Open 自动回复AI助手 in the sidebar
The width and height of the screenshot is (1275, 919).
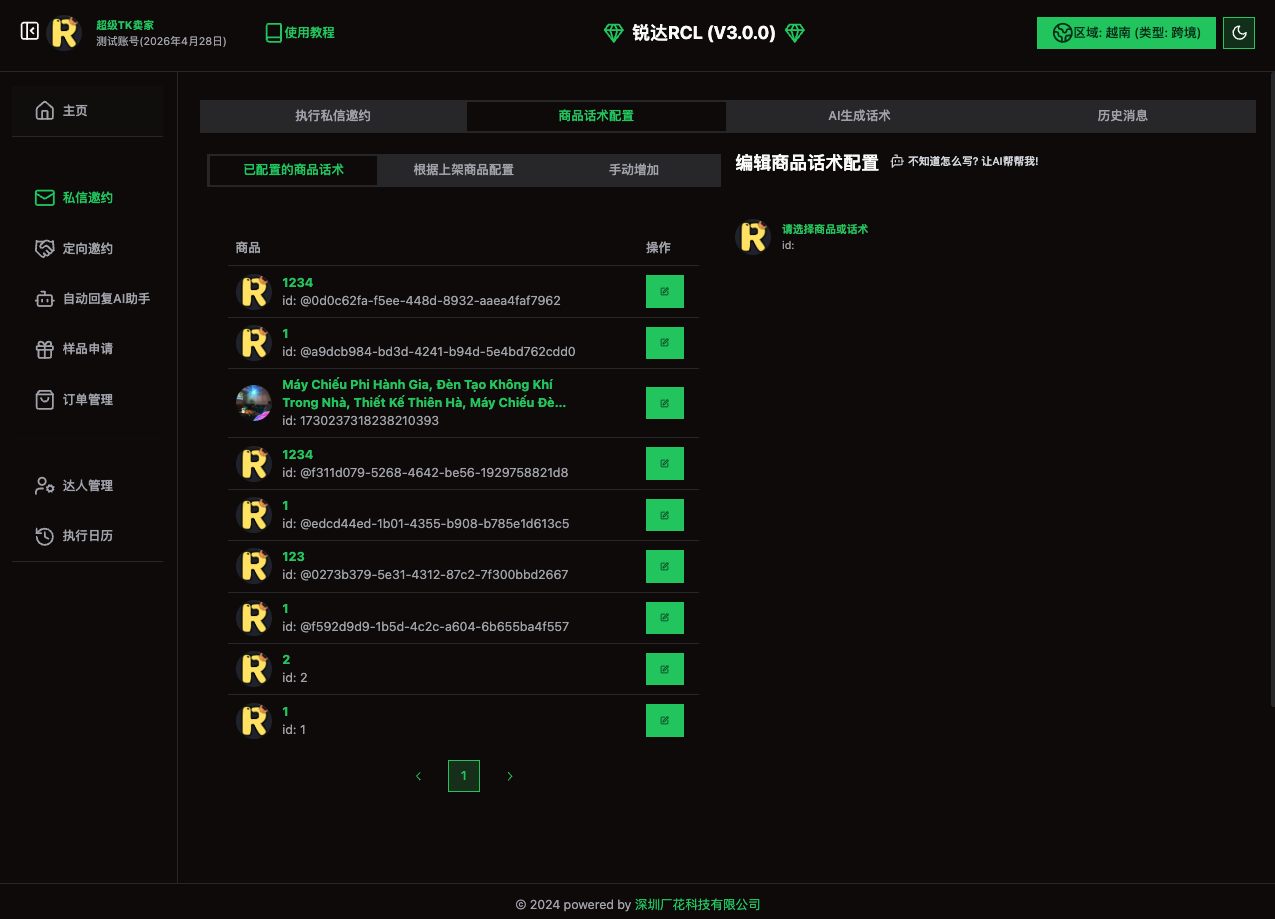coord(105,299)
